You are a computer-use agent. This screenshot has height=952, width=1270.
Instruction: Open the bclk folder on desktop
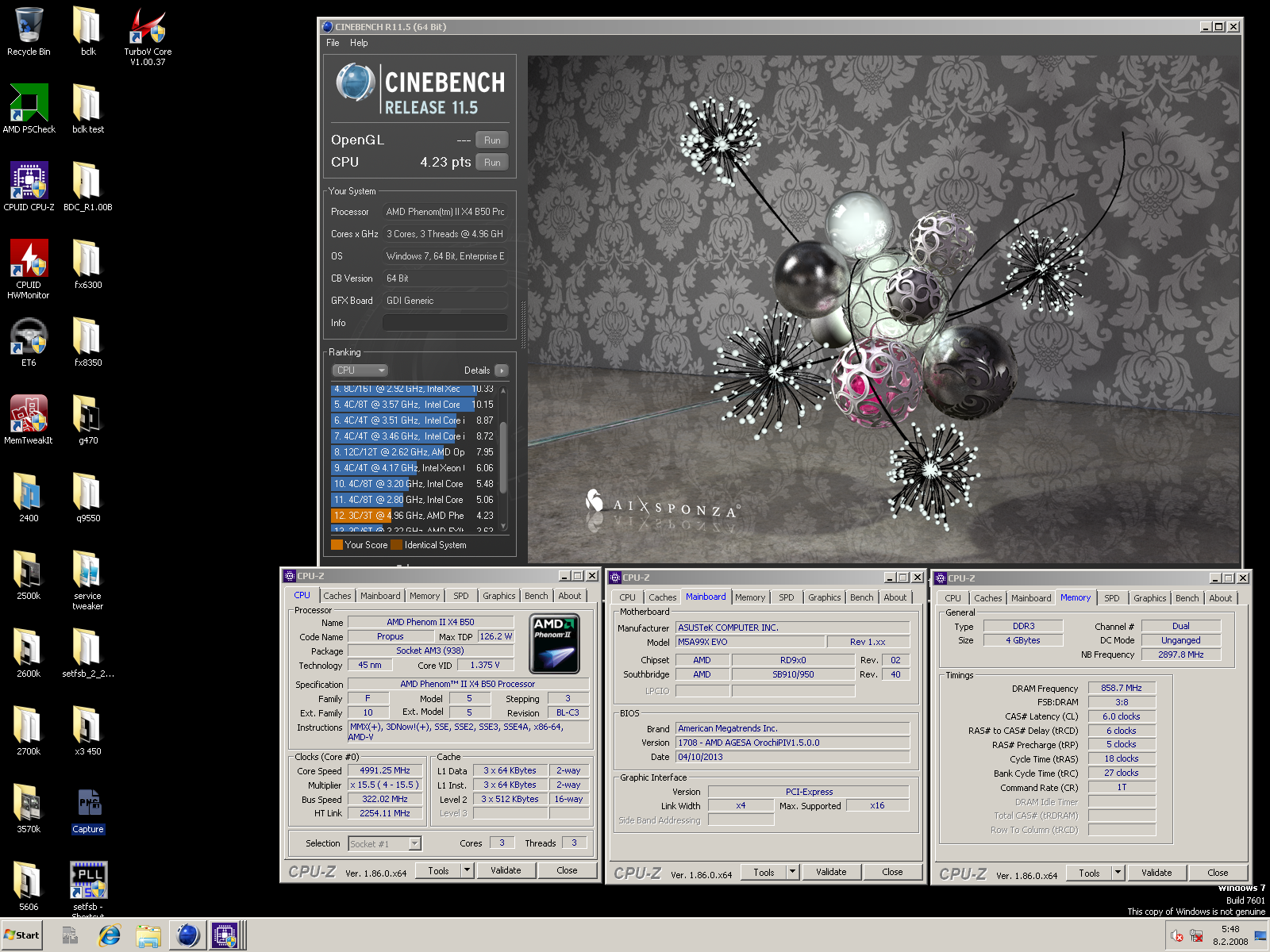(88, 32)
